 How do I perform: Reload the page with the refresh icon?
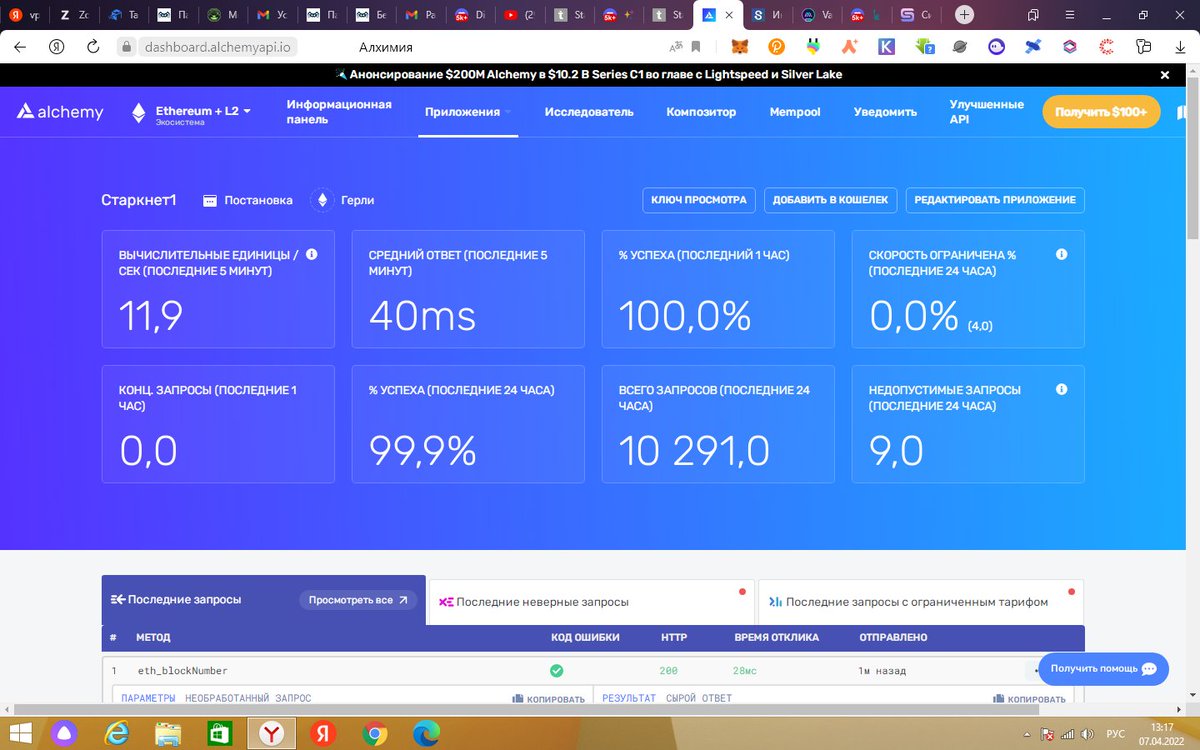(x=93, y=47)
